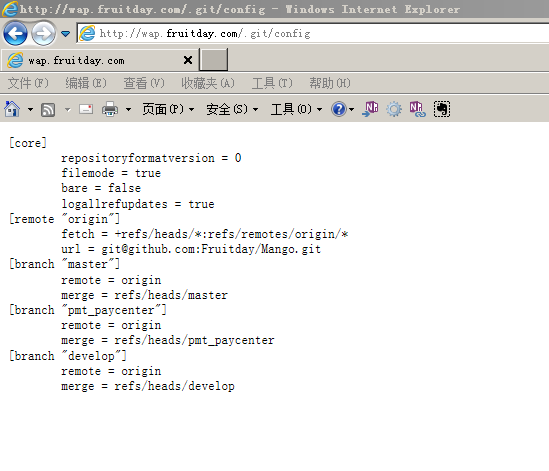The width and height of the screenshot is (549, 471).
Task: Open the 帮助(H) menu
Action: pos(330,83)
